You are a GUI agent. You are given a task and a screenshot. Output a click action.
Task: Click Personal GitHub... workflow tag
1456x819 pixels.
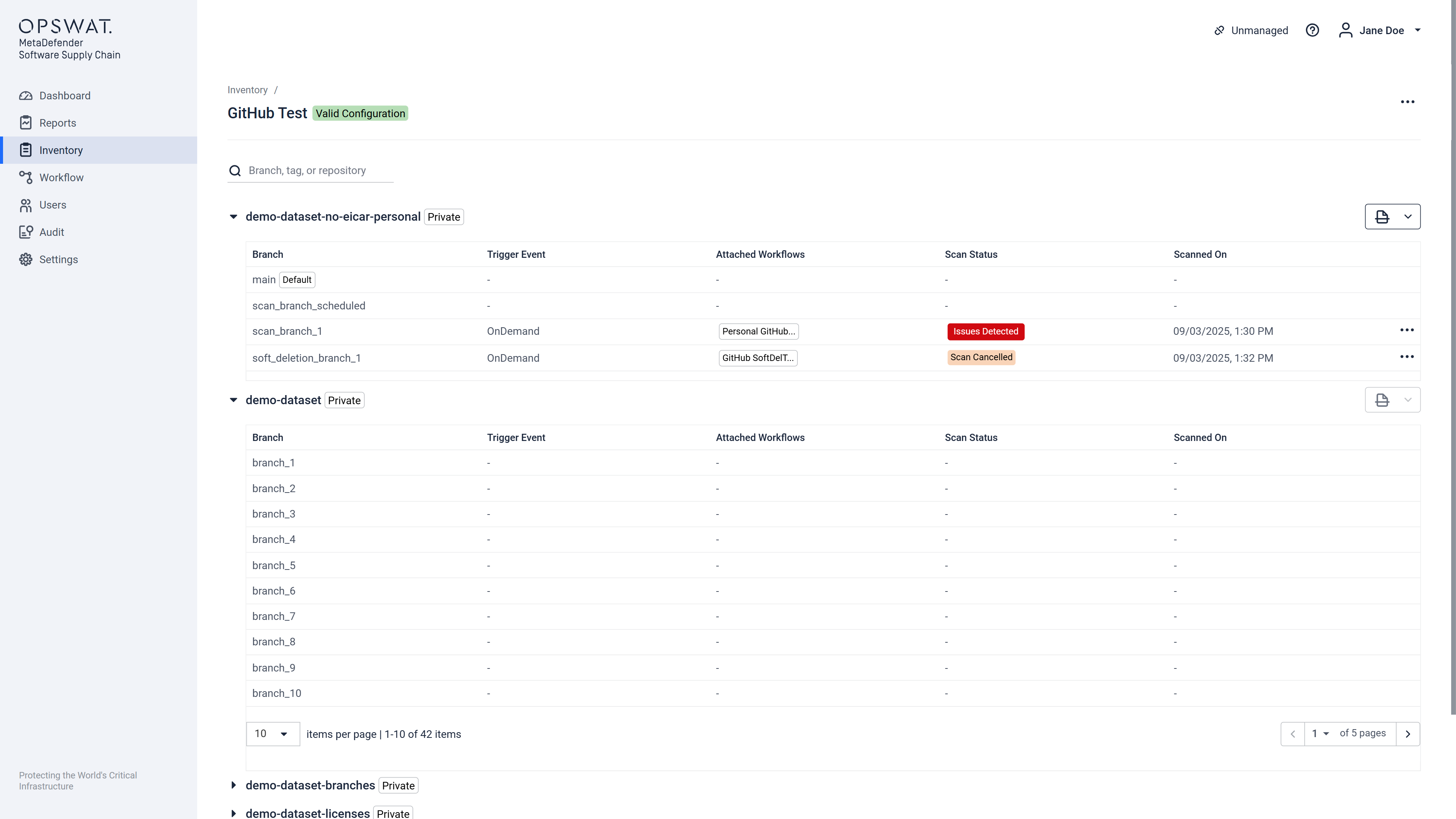click(758, 331)
